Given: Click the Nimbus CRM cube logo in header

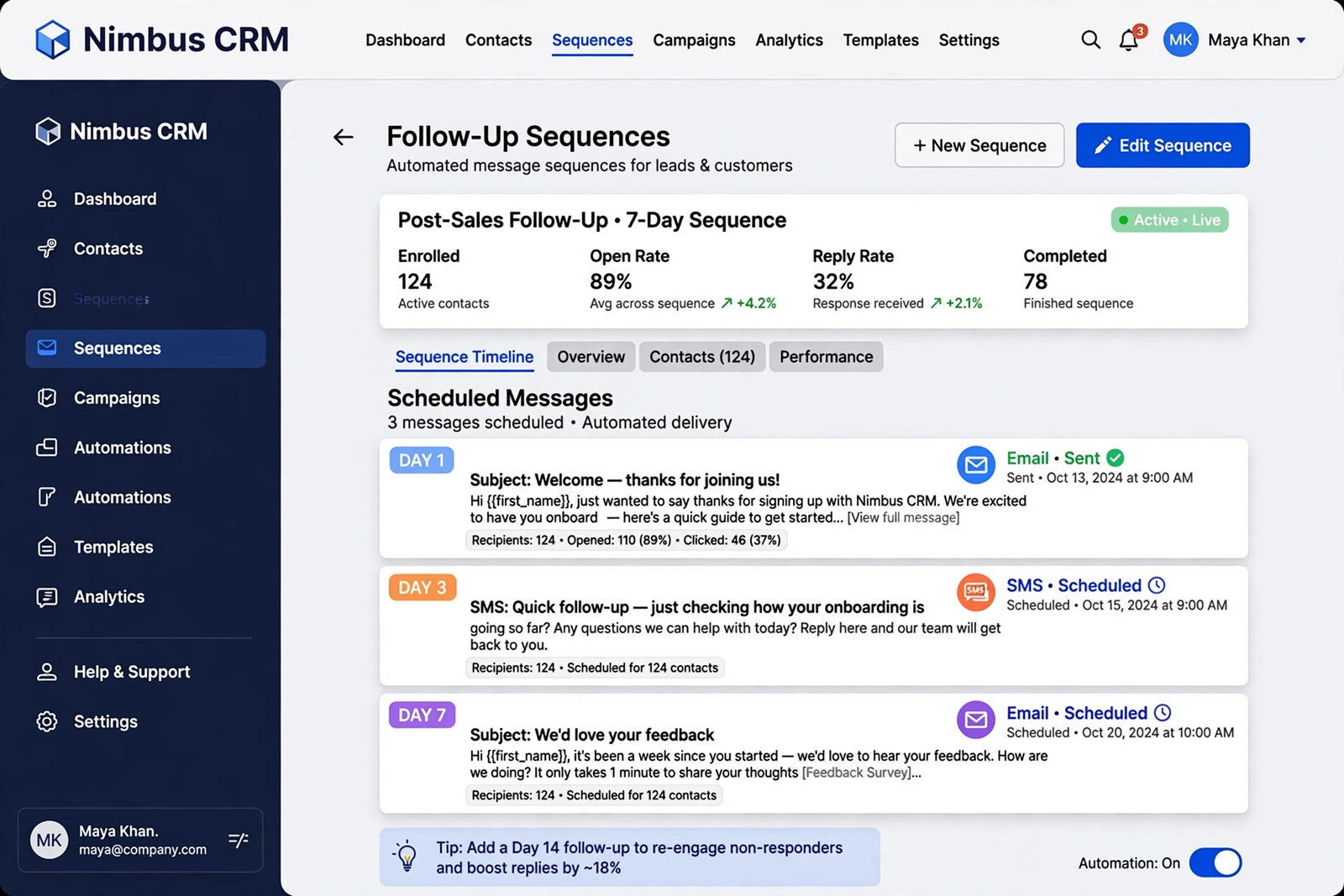Looking at the screenshot, I should tap(52, 39).
